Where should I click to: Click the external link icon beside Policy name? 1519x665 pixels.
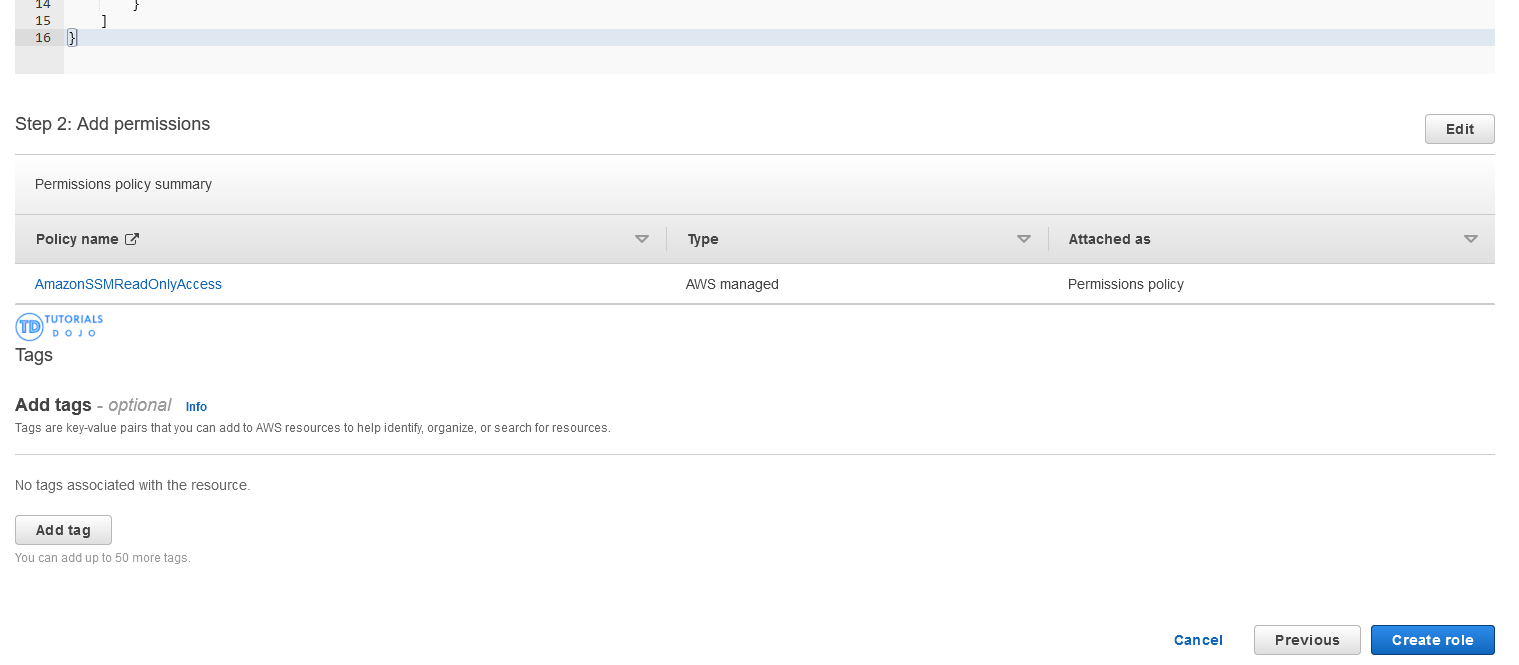[x=132, y=240]
